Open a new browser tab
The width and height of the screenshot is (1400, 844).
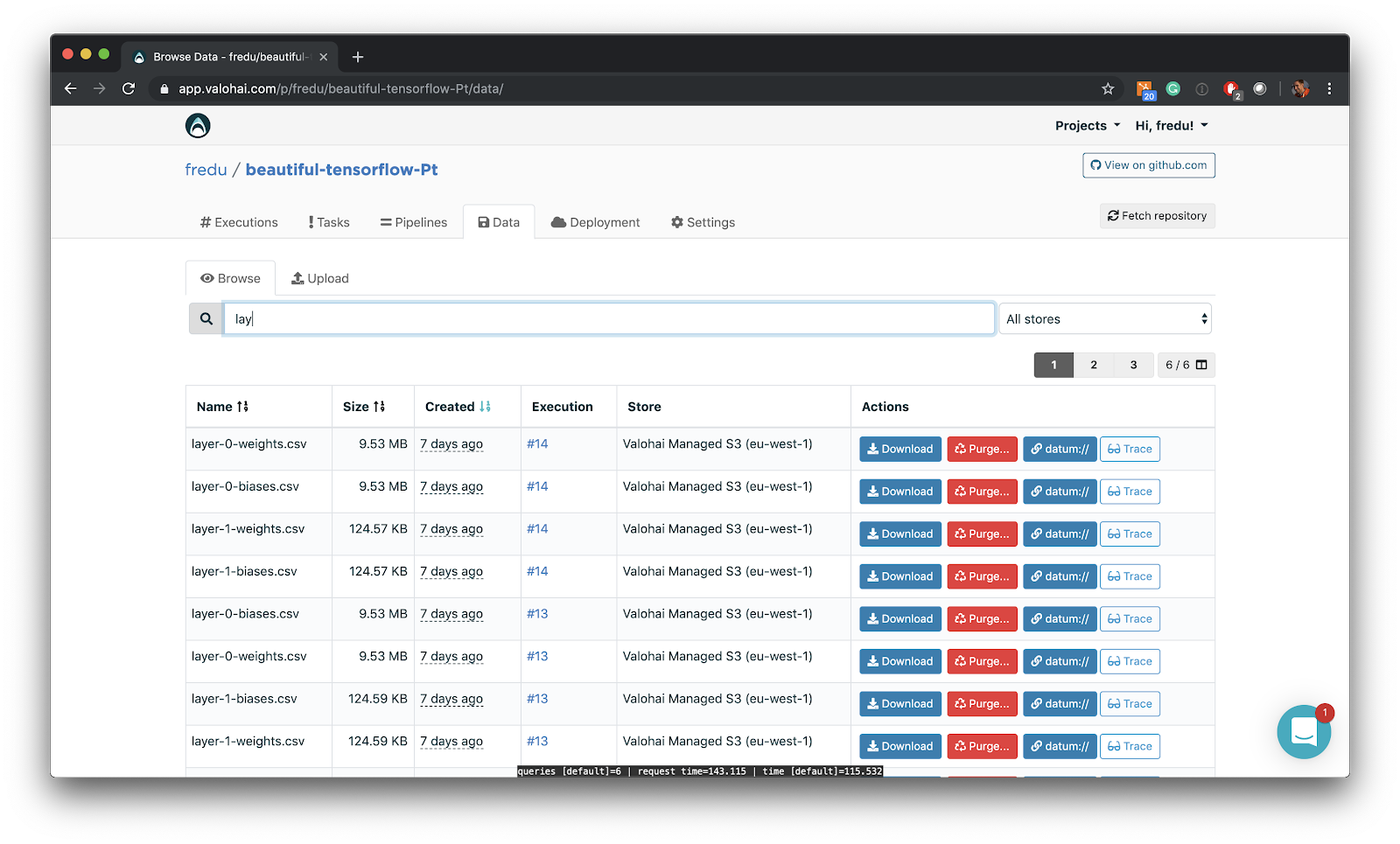click(x=358, y=57)
